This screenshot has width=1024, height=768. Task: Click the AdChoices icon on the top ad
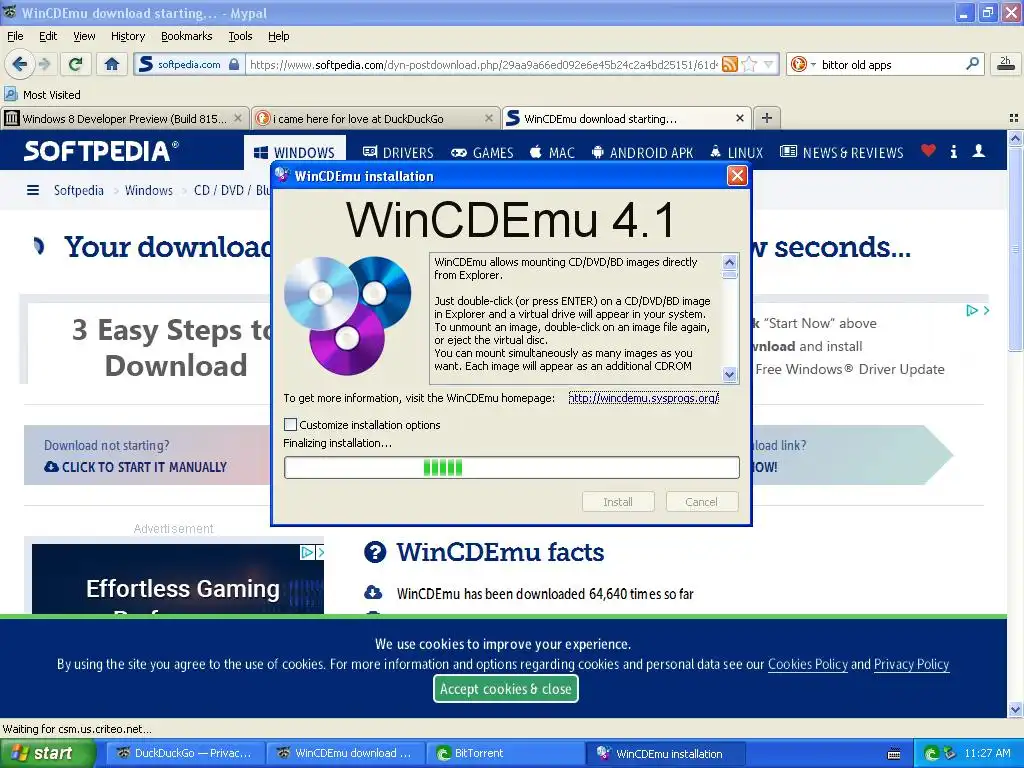pyautogui.click(x=972, y=310)
